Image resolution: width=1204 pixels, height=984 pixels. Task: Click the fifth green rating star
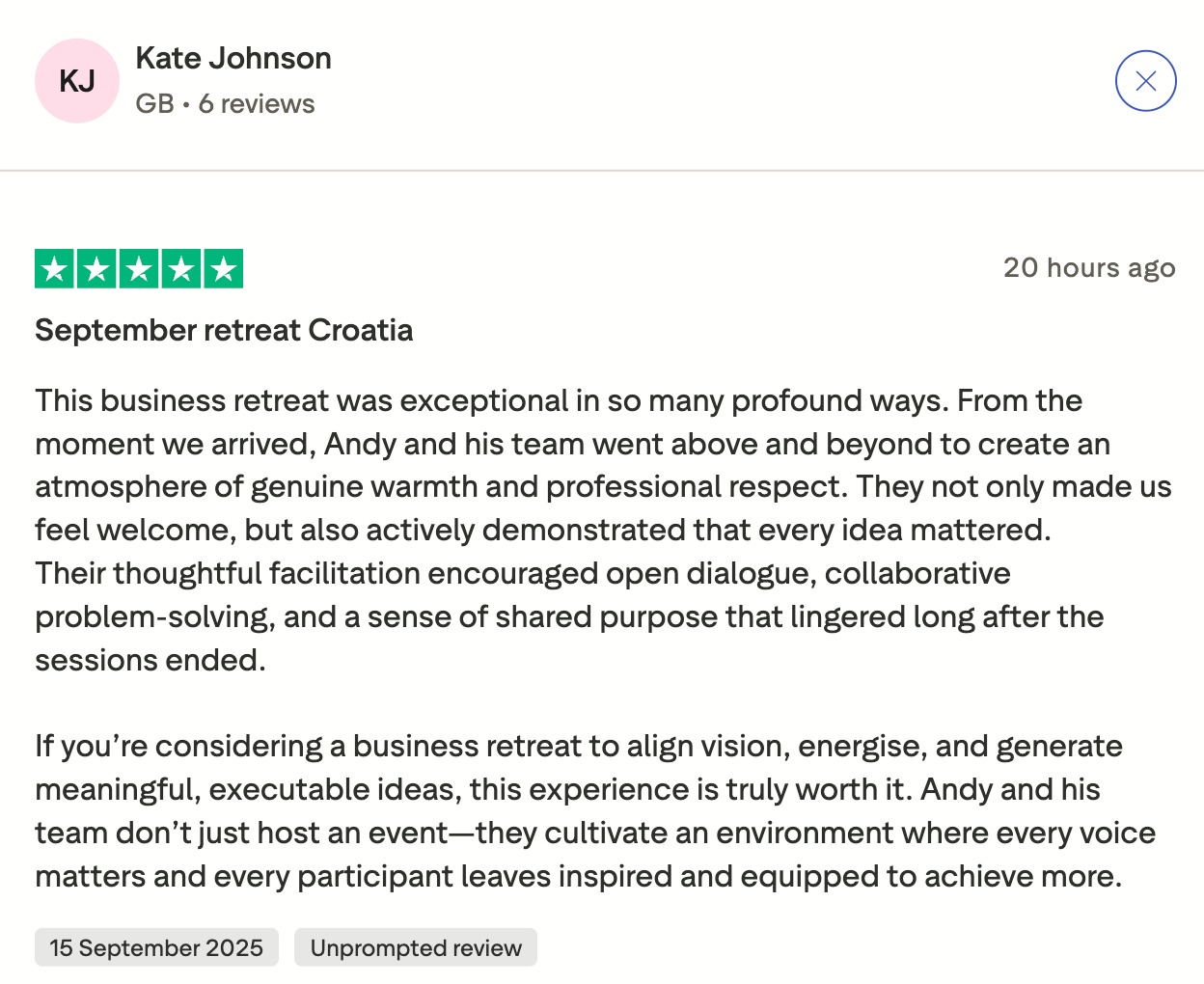pos(224,269)
